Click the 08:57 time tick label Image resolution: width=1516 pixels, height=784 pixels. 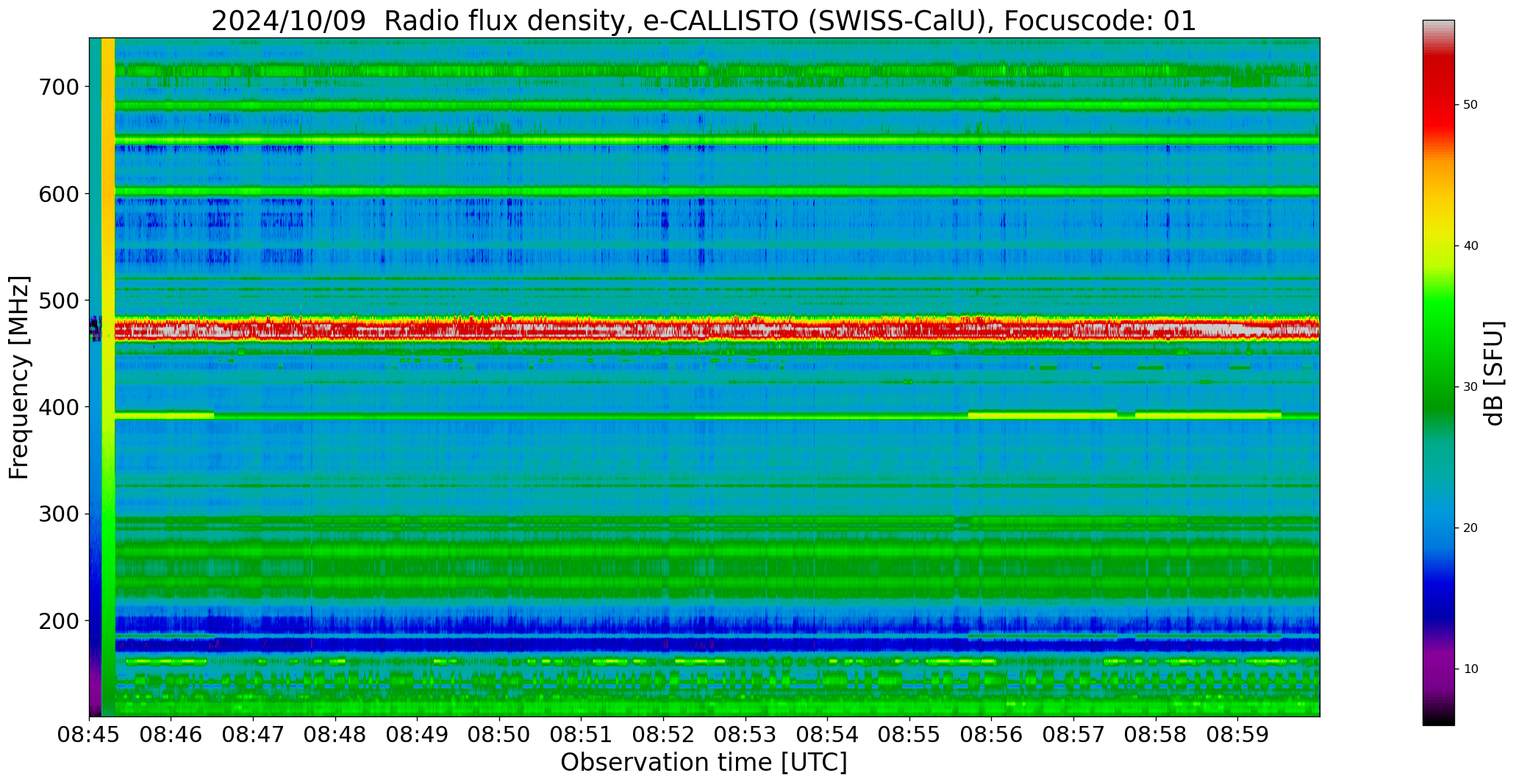coord(1073,736)
